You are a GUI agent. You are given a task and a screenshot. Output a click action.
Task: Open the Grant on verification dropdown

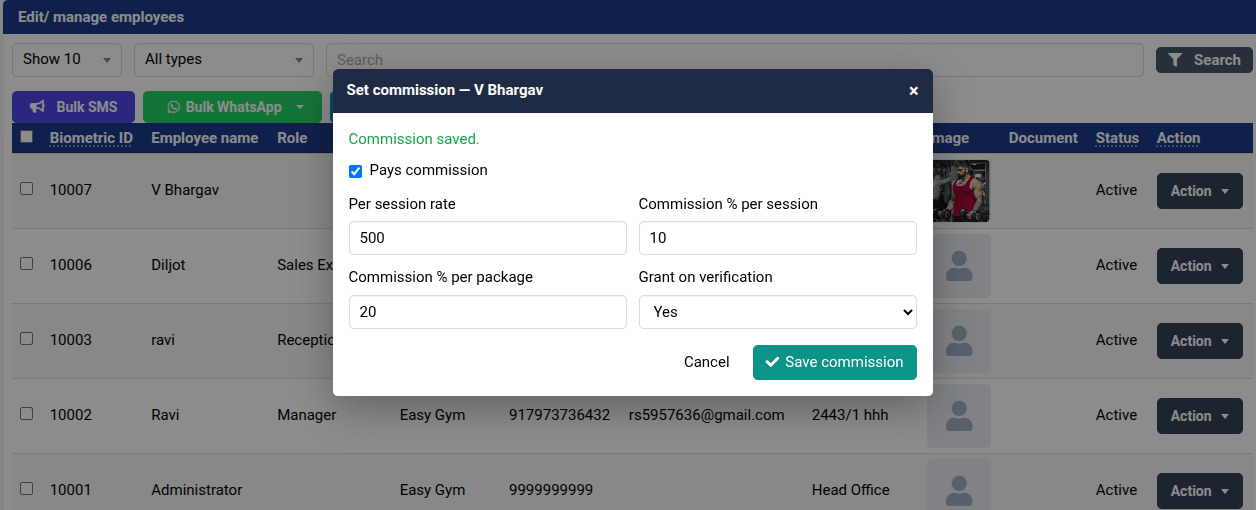(778, 312)
